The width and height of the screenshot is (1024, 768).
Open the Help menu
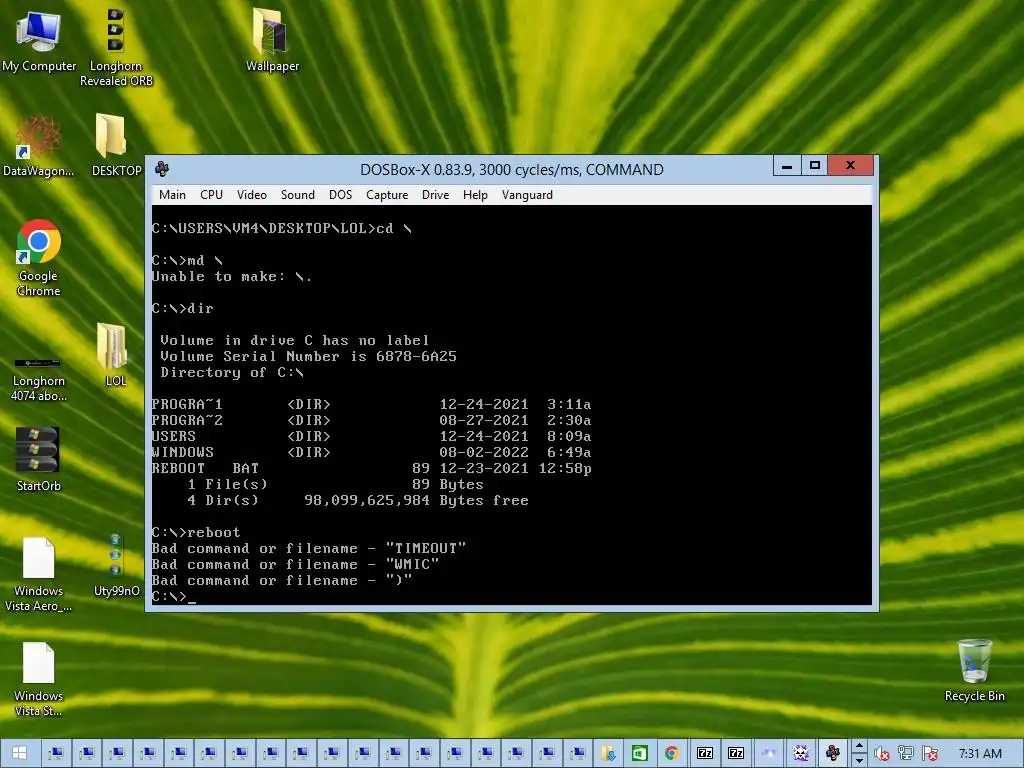coord(475,195)
